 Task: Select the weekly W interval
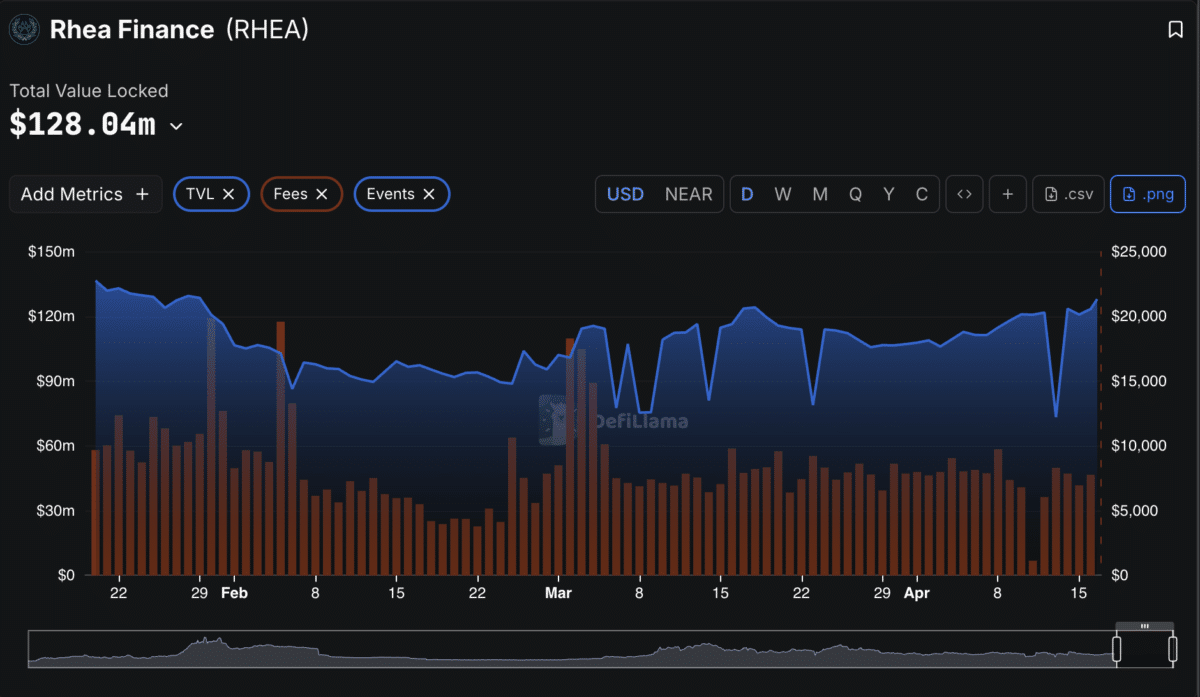pyautogui.click(x=783, y=194)
